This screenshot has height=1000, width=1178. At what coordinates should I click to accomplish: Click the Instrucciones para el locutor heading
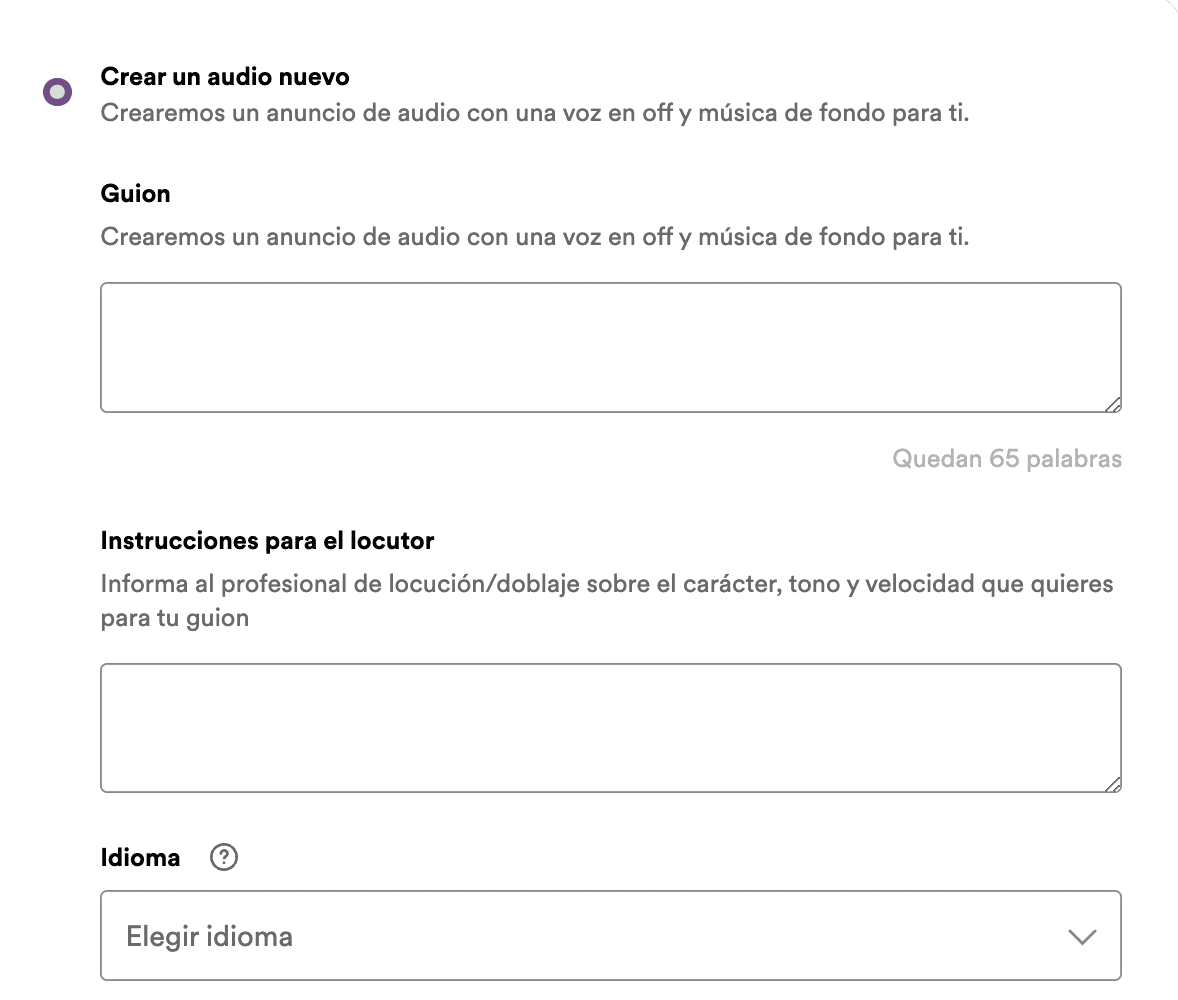[266, 540]
